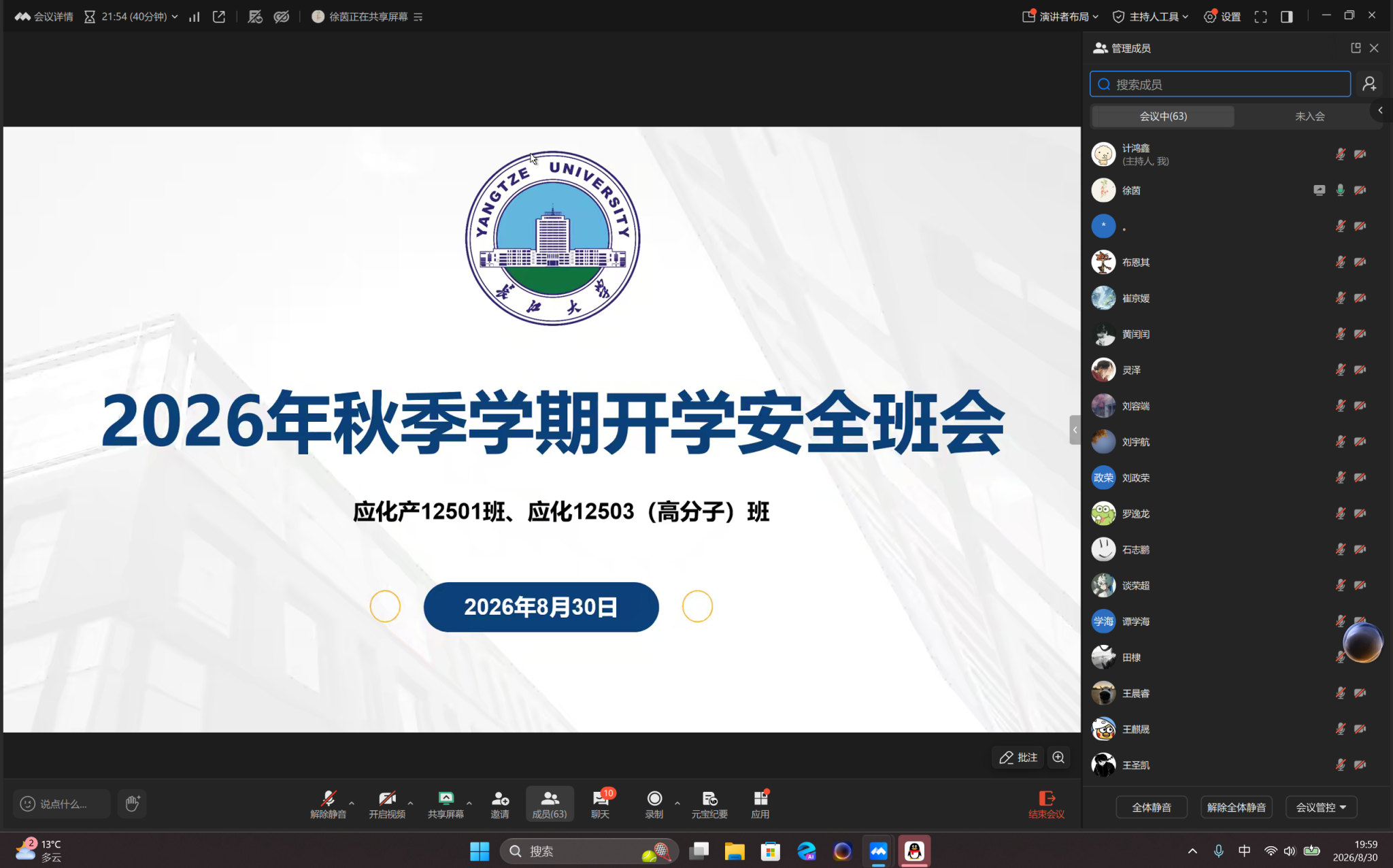The width and height of the screenshot is (1393, 868).
Task: Click the hide-screen eye icon in top bar
Action: pos(282,16)
